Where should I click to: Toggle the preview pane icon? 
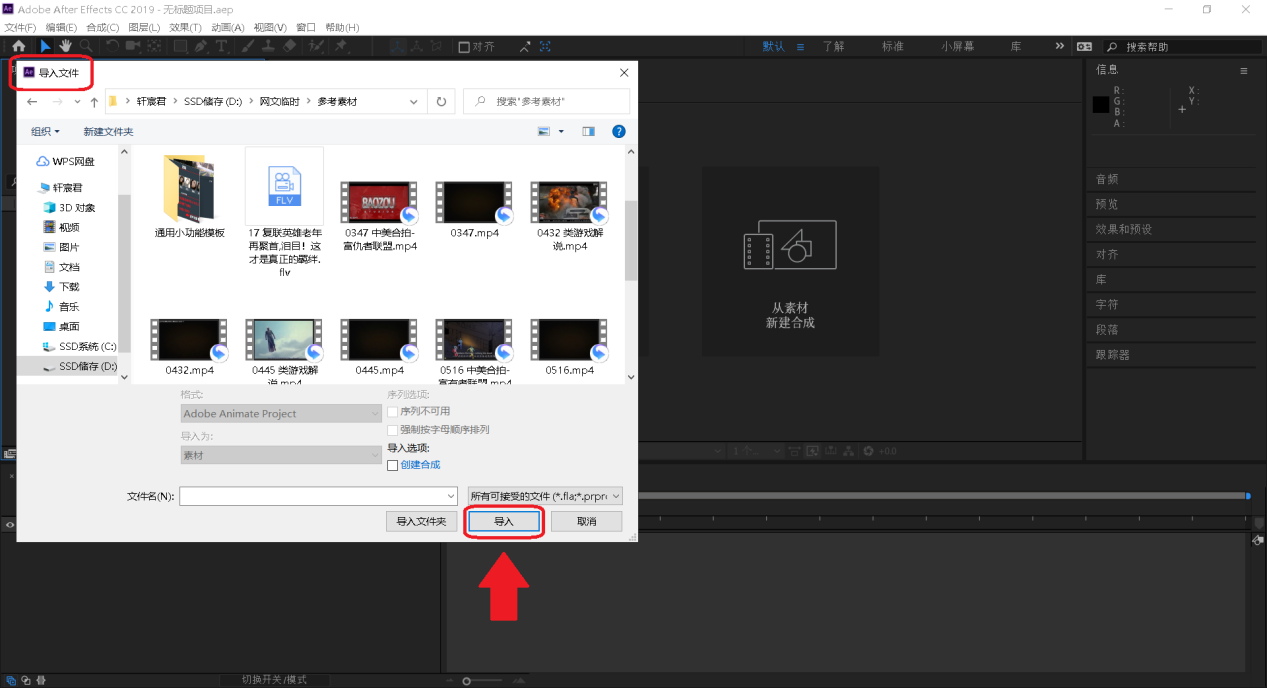click(588, 132)
